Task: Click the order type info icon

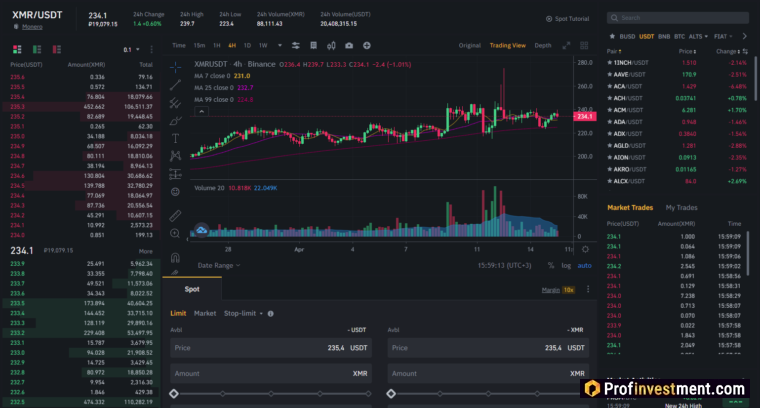Action: click(270, 314)
